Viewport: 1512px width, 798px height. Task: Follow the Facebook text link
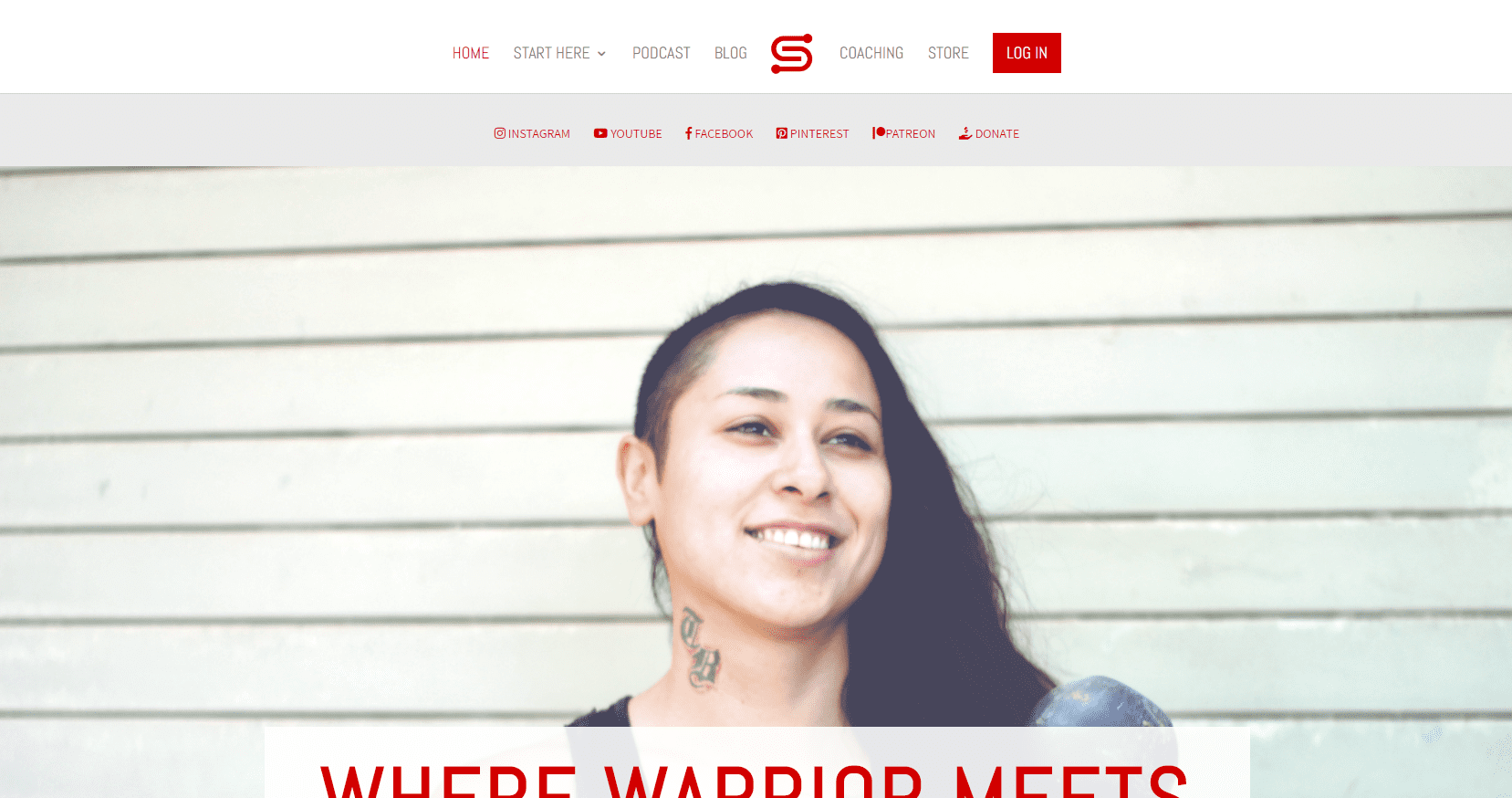[724, 133]
